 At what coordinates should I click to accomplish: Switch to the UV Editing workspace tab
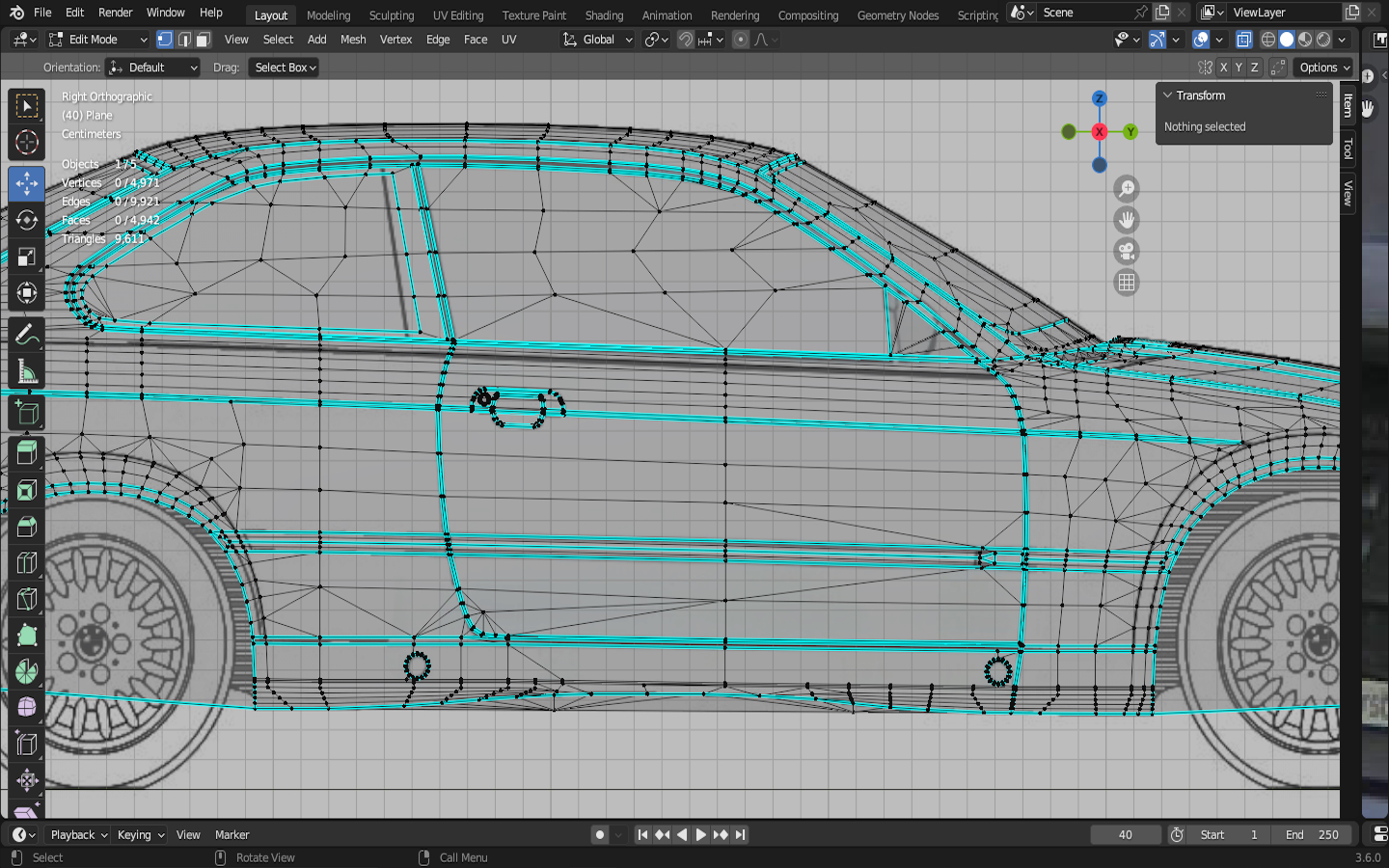(x=457, y=15)
